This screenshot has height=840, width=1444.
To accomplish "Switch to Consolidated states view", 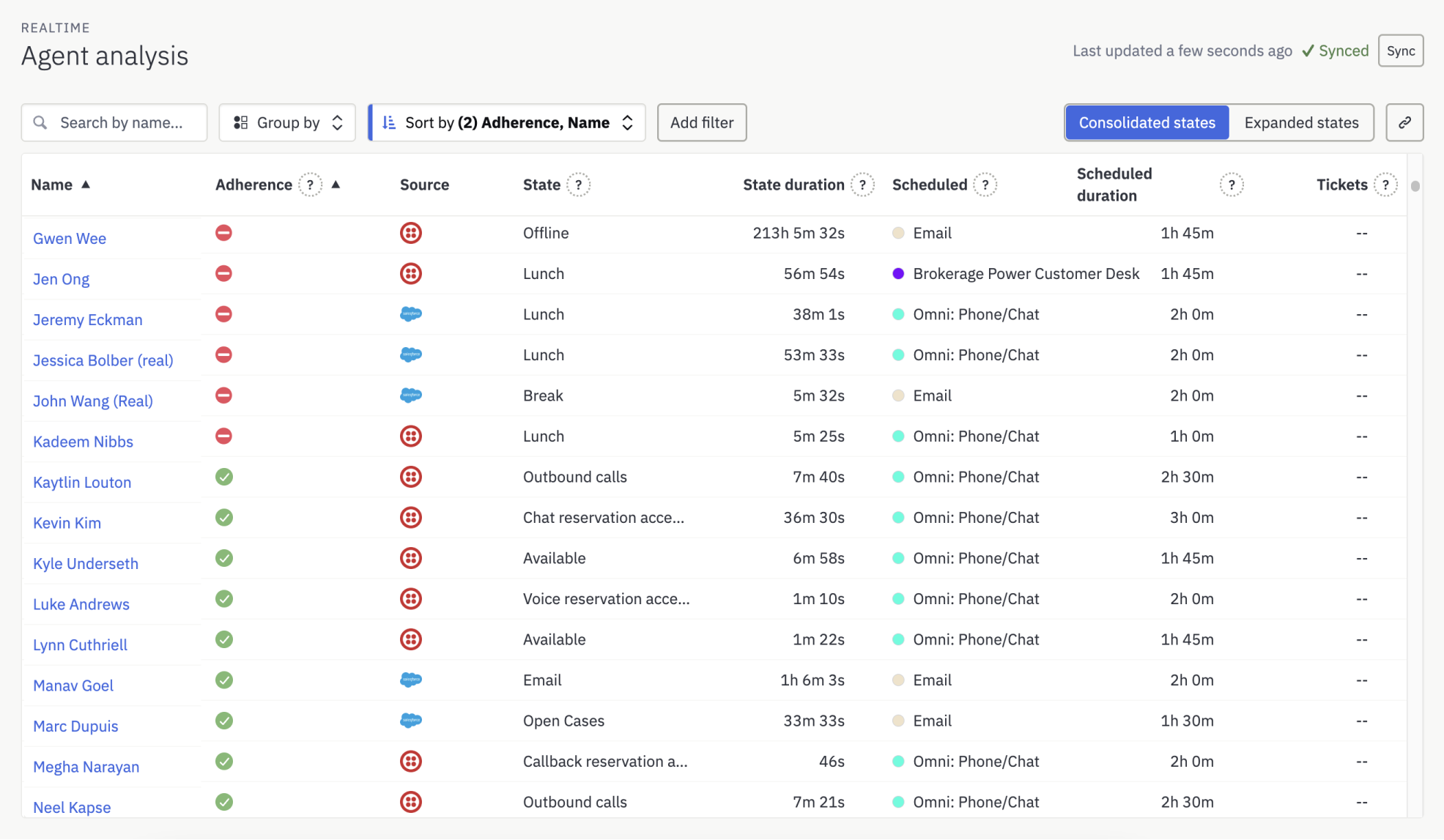I will 1147,122.
